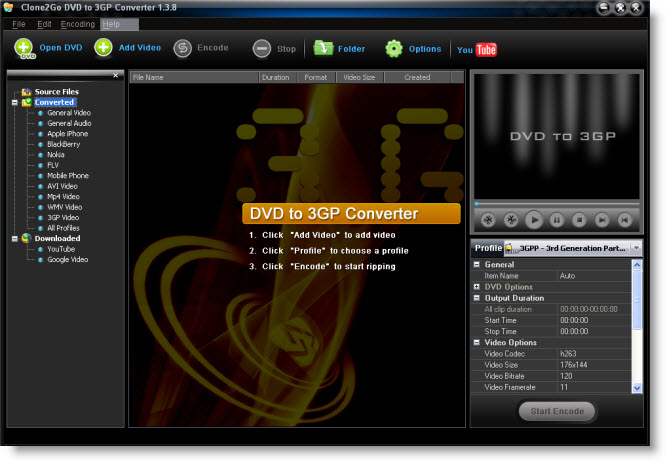Sort by Duration column header
Image resolution: width=666 pixels, height=462 pixels.
tap(276, 77)
